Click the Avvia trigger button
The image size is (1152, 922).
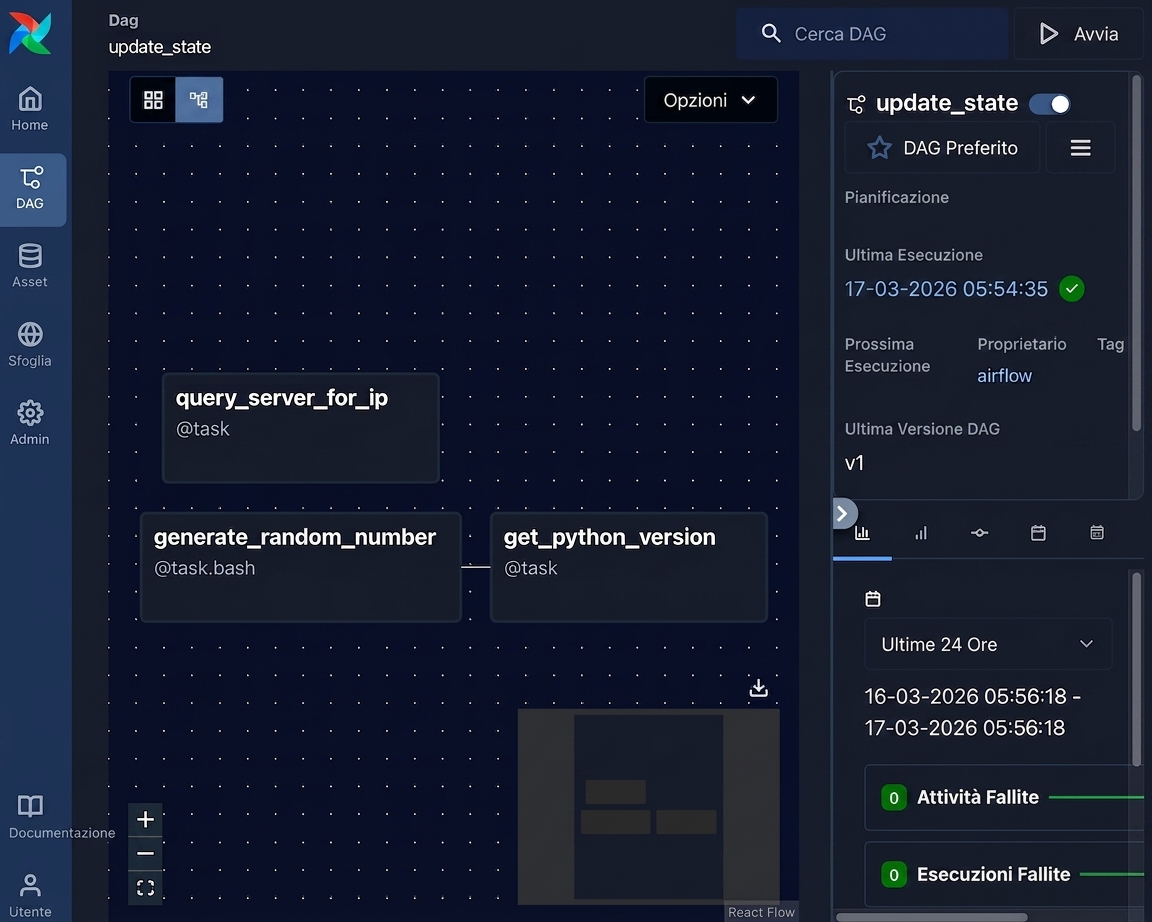pyautogui.click(x=1079, y=34)
